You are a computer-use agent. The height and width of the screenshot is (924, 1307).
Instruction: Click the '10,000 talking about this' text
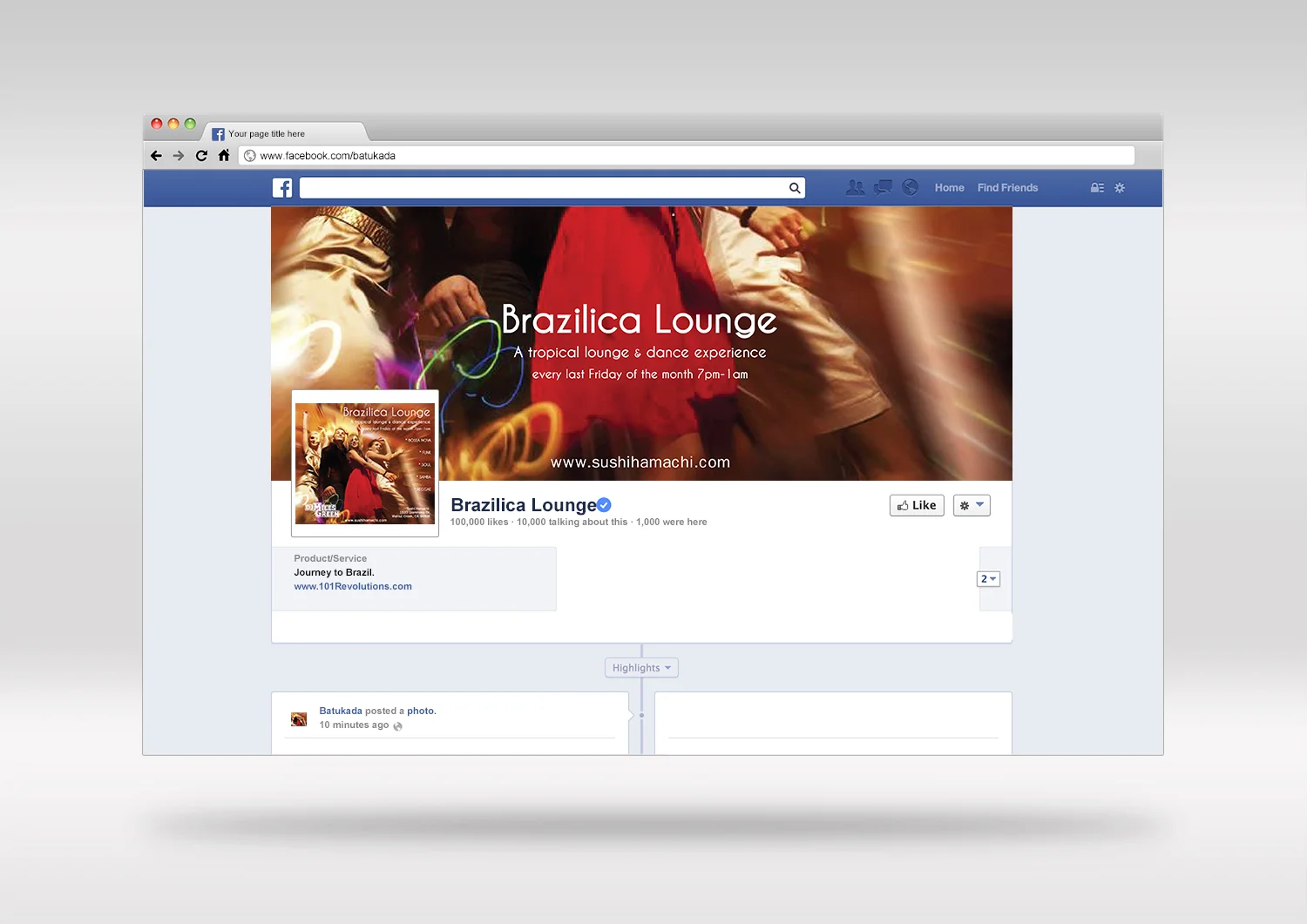point(572,522)
